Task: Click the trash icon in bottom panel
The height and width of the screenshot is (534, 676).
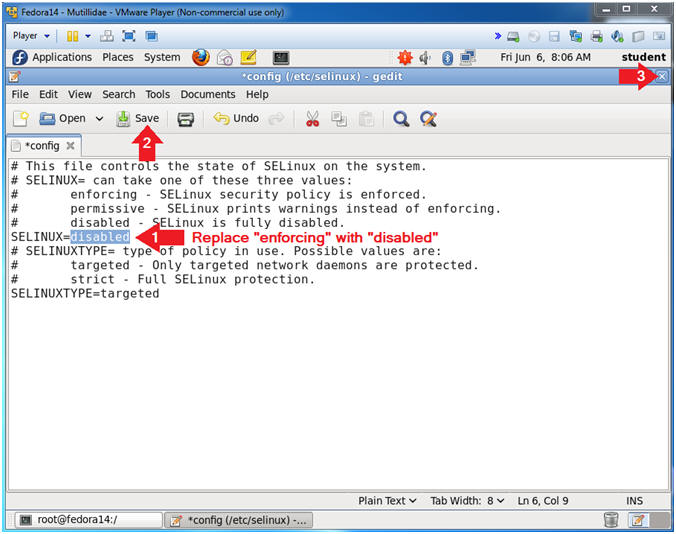Action: (x=611, y=520)
